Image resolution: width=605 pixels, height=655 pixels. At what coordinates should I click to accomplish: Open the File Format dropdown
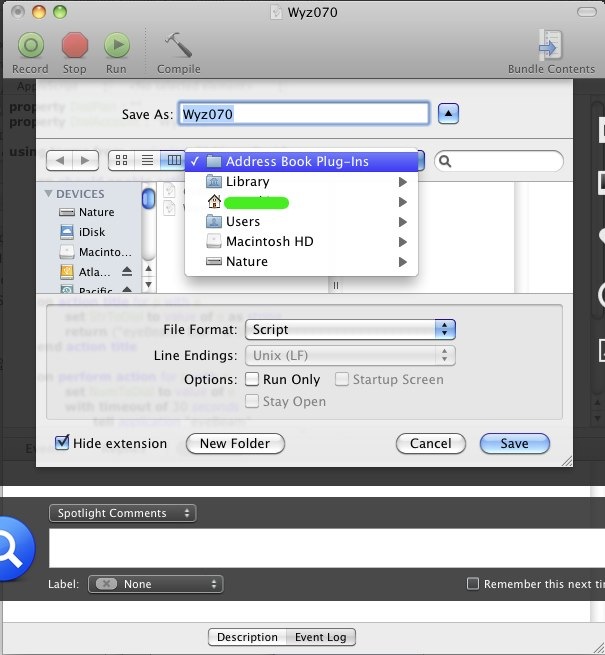pos(350,330)
